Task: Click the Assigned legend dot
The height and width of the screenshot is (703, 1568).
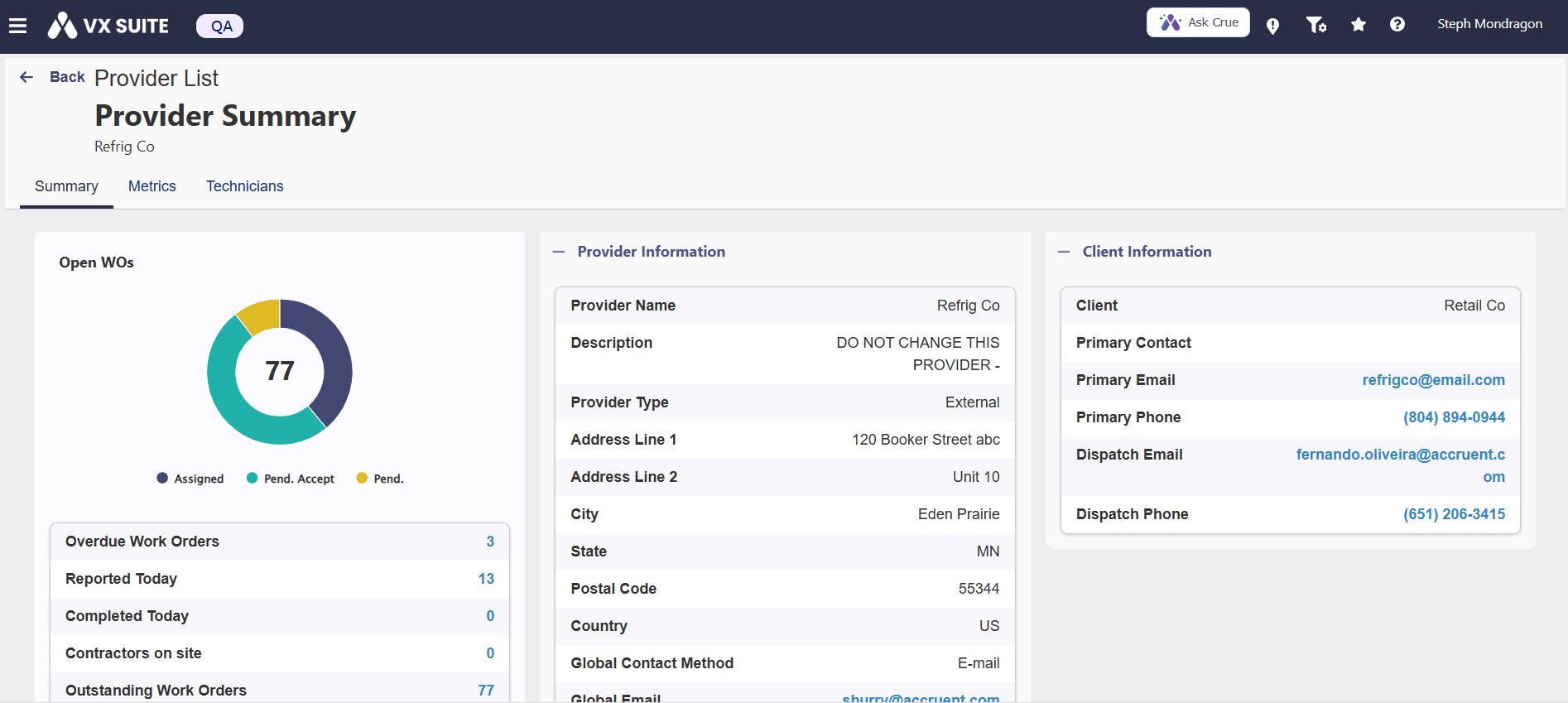Action: (x=162, y=478)
